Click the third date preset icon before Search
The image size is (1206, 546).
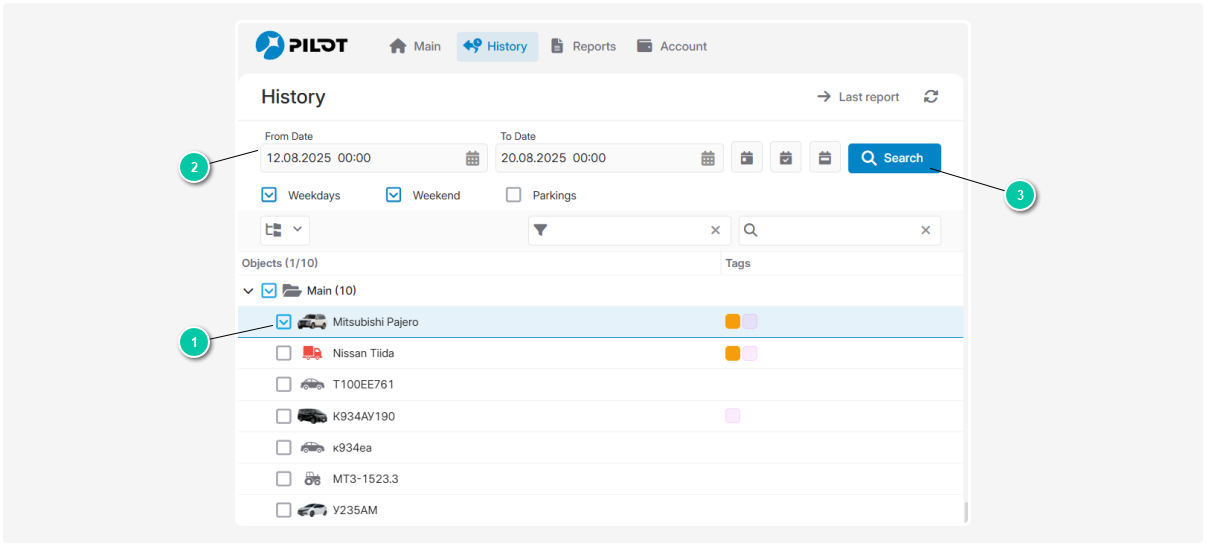click(x=825, y=158)
